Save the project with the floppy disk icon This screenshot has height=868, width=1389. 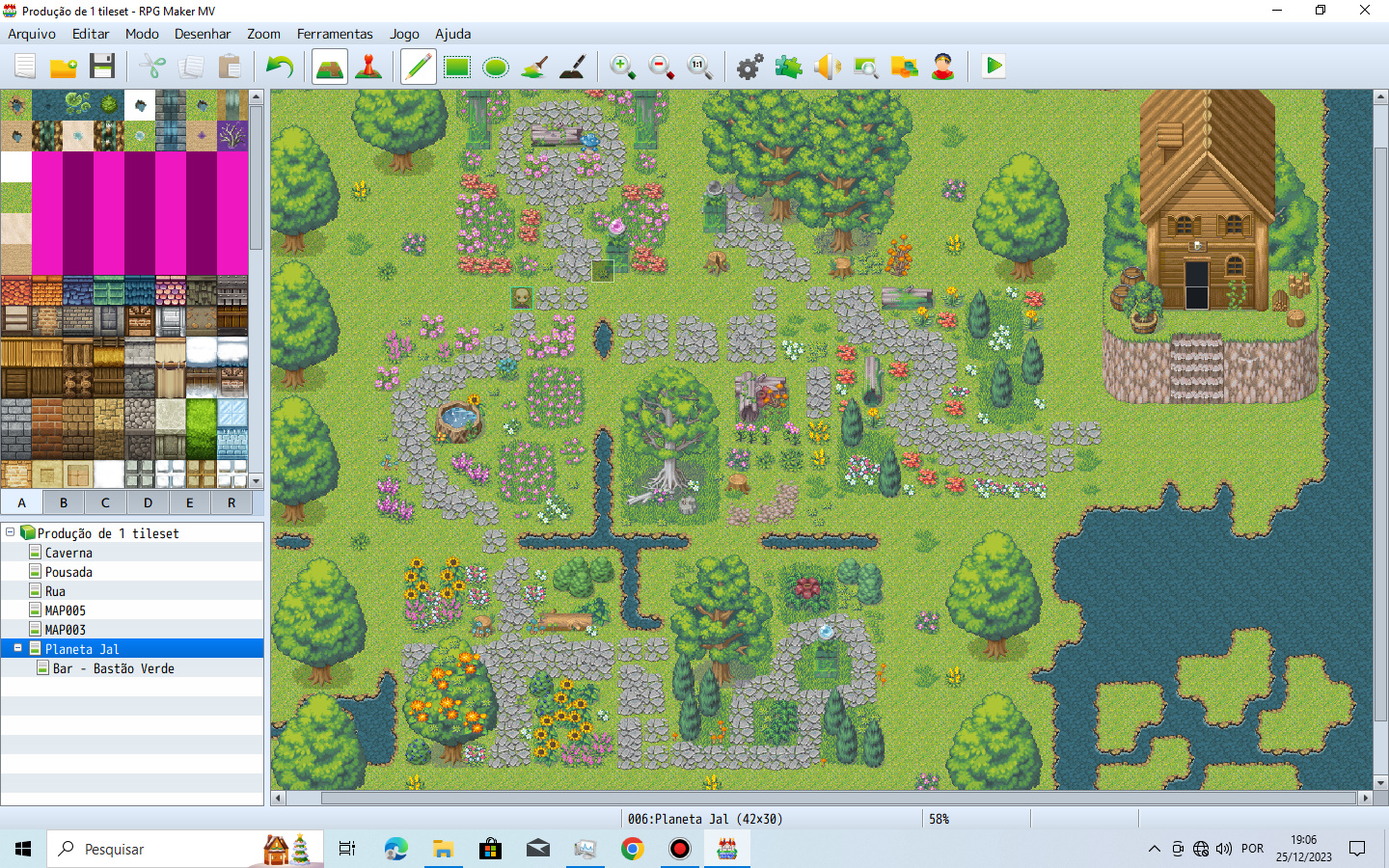tap(102, 67)
